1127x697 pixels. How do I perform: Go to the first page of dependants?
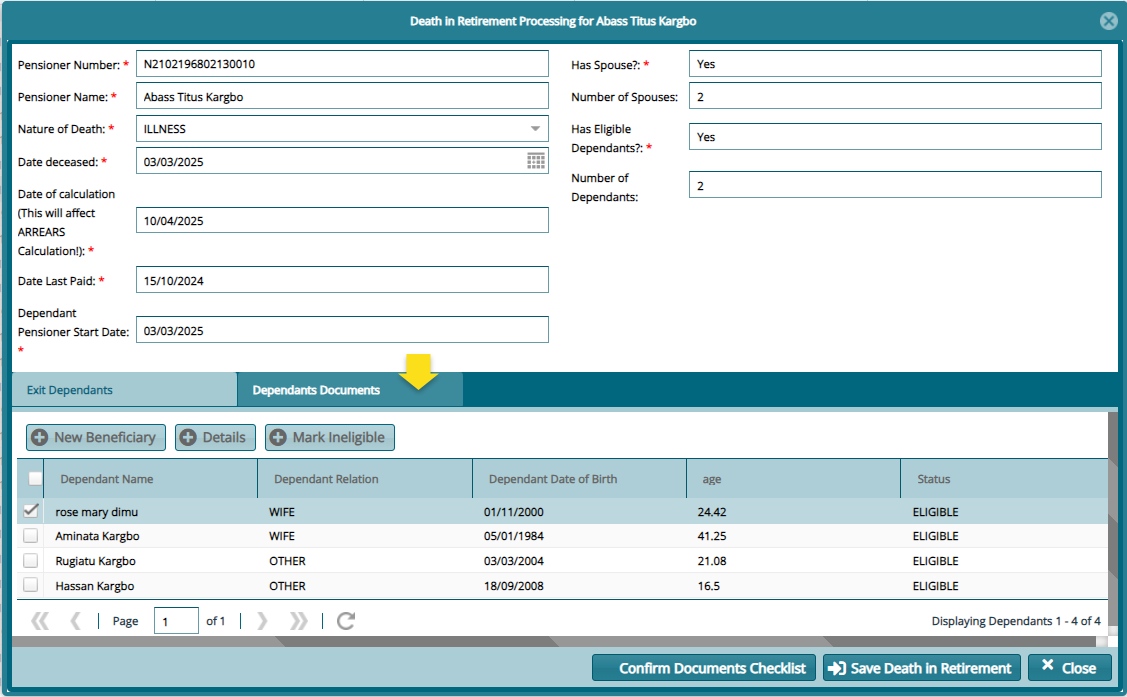click(x=40, y=621)
